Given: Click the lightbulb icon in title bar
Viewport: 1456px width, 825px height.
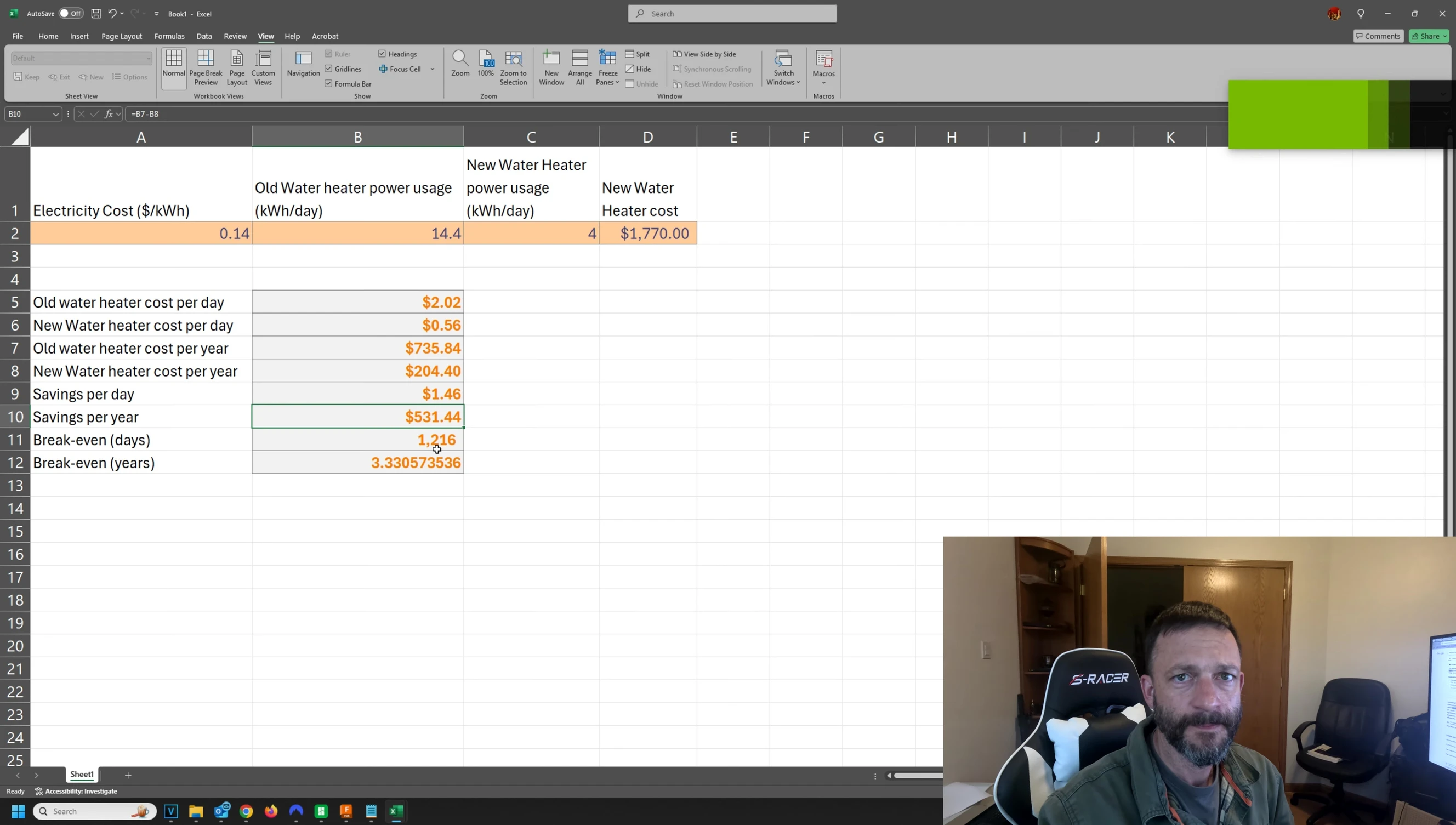Looking at the screenshot, I should click(1361, 14).
